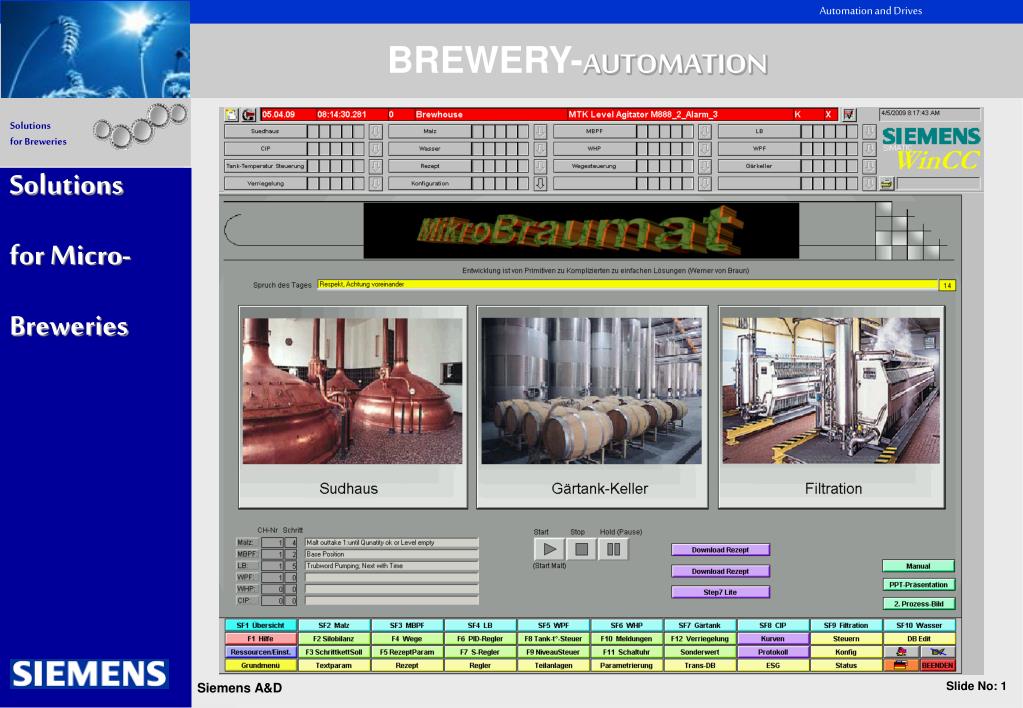Open the Filtration picture tile
This screenshot has width=1023, height=708.
(x=832, y=407)
